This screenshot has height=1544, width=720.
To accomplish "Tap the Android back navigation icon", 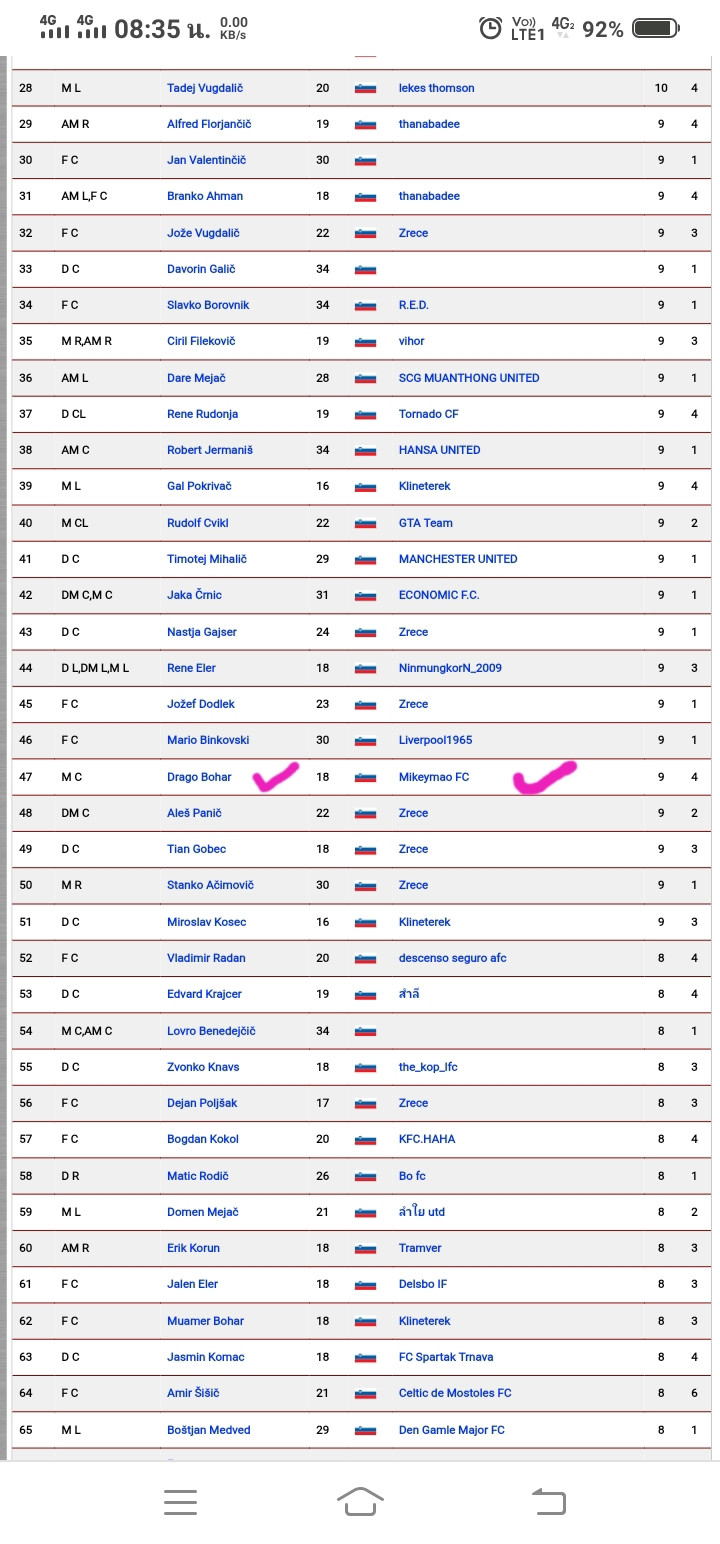I will [549, 1501].
